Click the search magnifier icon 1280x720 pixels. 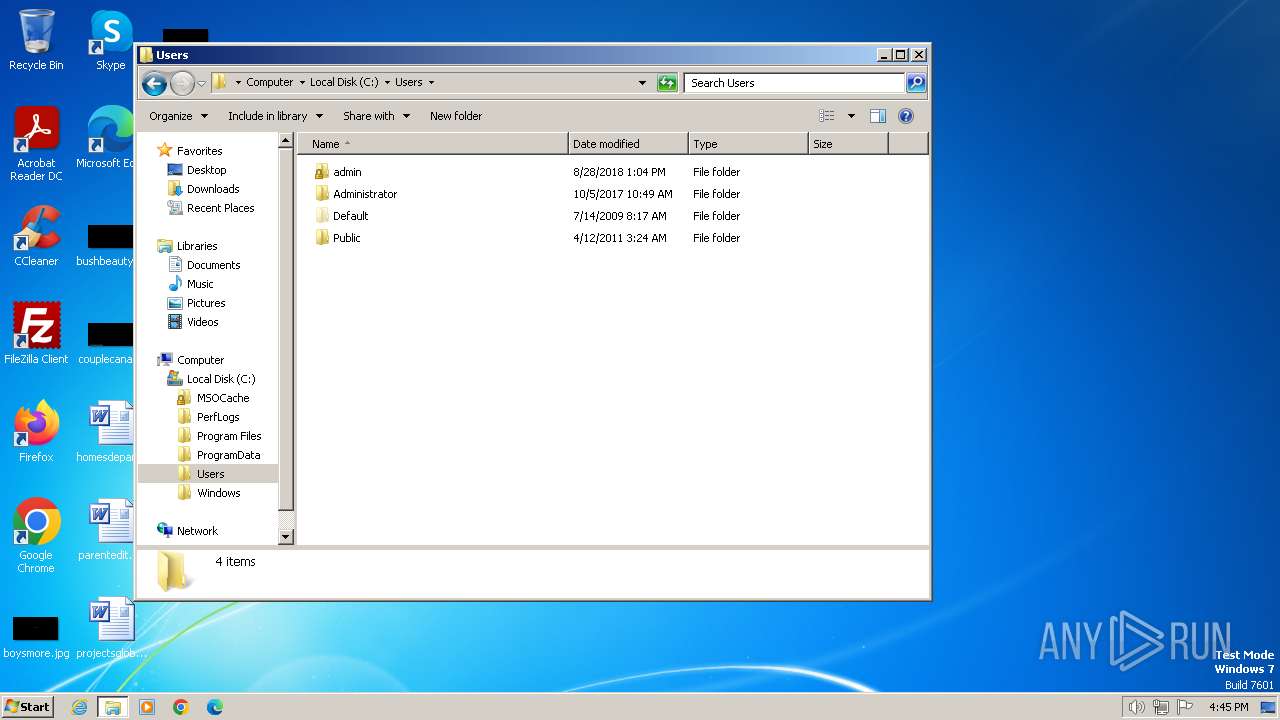tap(916, 83)
